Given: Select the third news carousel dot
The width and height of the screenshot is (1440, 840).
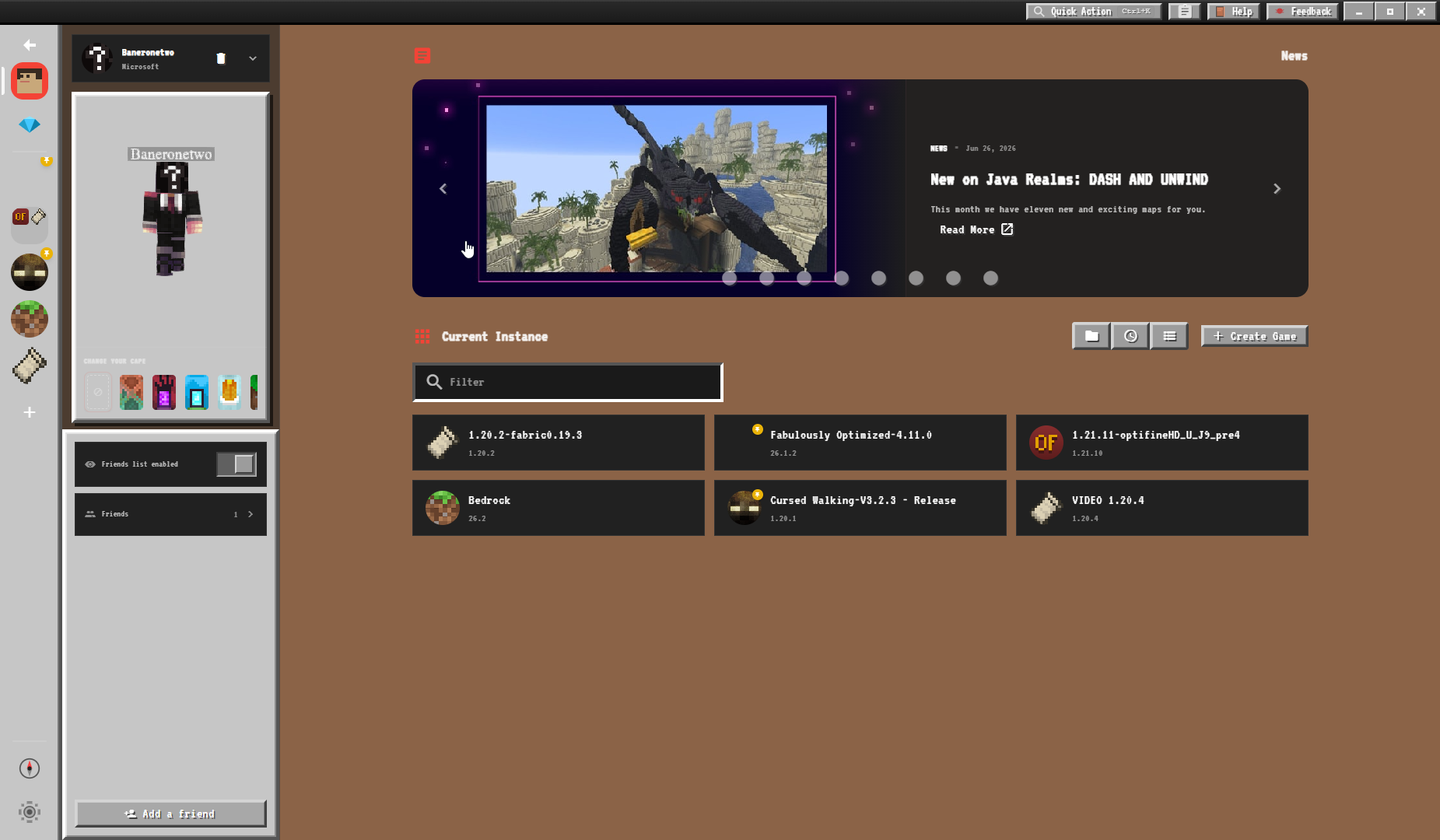Looking at the screenshot, I should coord(804,278).
